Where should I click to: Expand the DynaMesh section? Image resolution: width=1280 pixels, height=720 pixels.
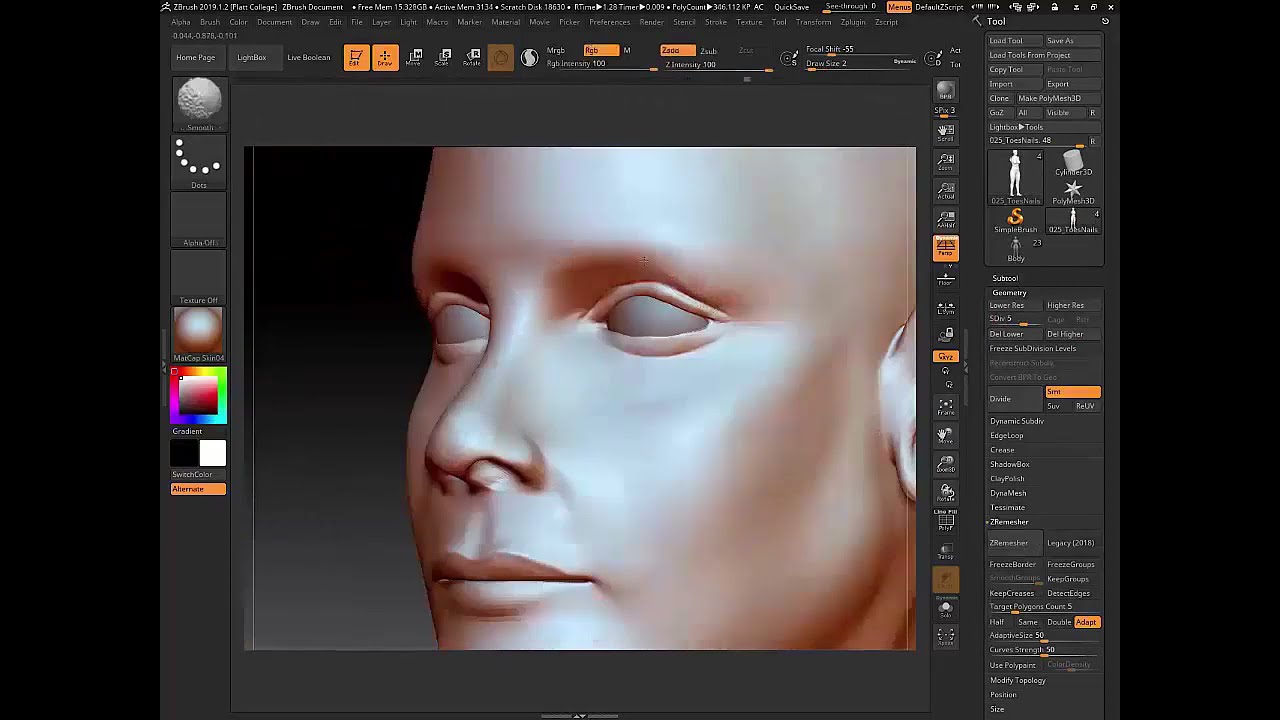tap(1008, 493)
